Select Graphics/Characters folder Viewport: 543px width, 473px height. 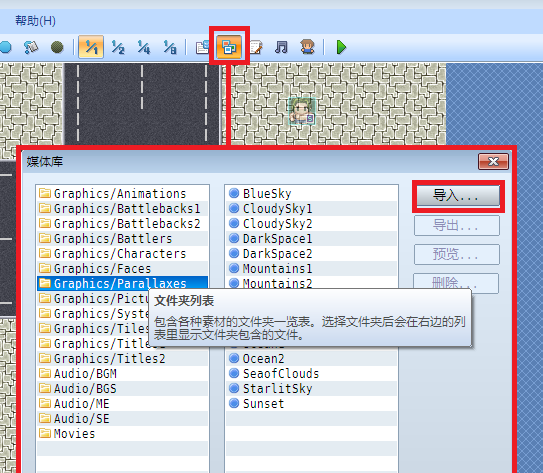[123, 253]
